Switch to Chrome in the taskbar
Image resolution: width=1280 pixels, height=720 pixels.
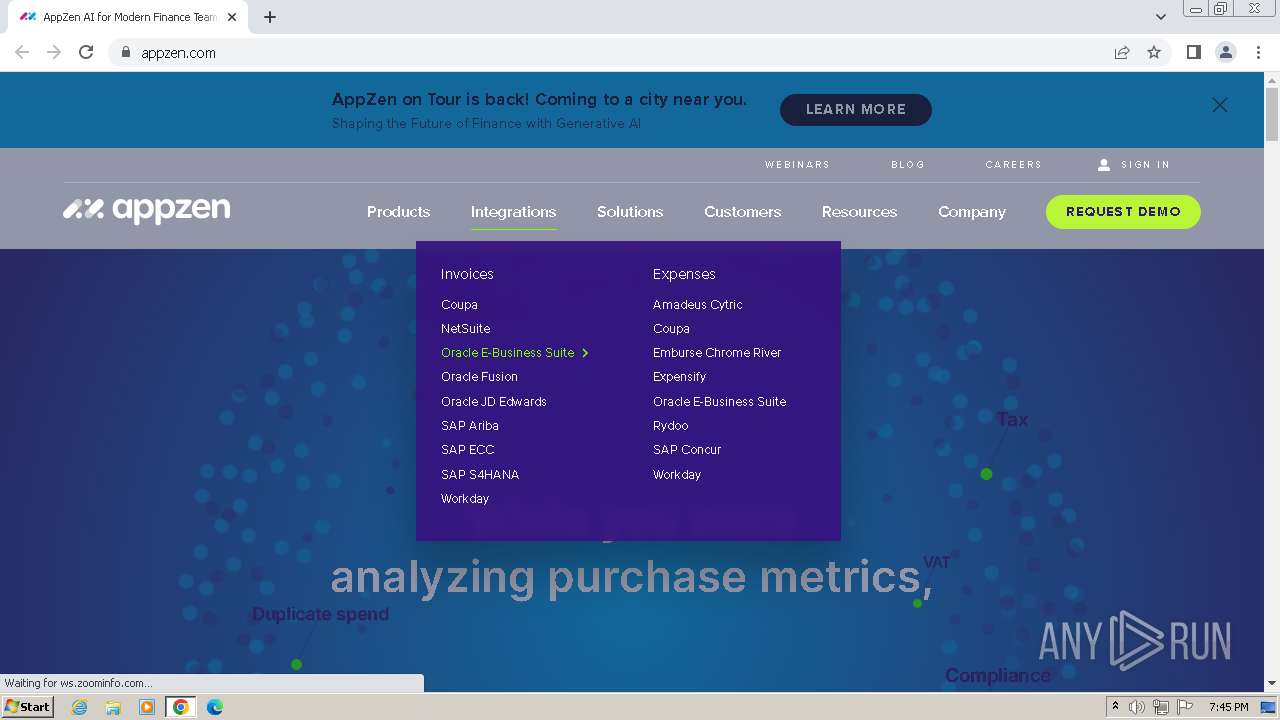tap(181, 707)
